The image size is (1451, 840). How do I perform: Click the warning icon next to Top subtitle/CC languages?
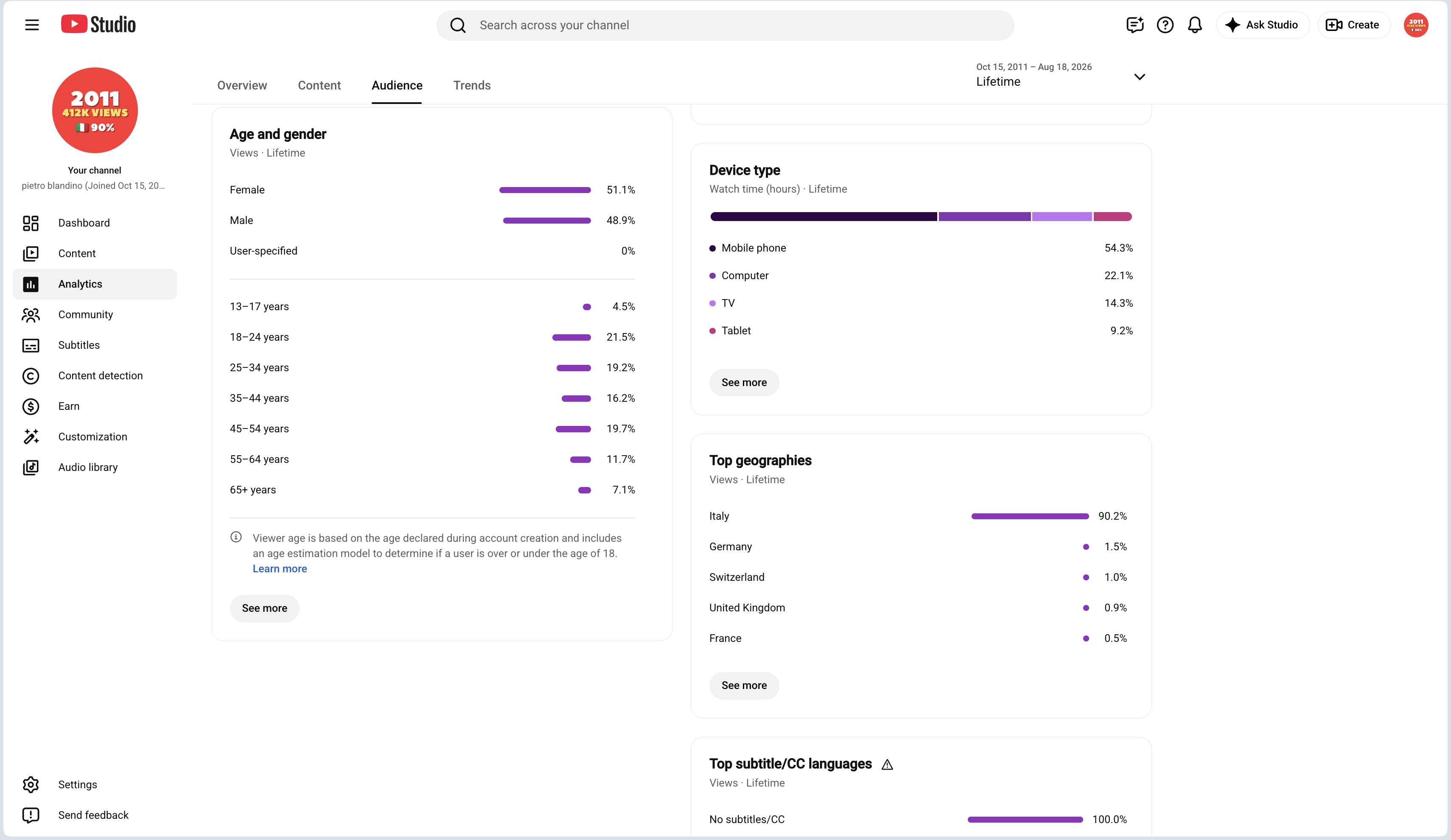[x=887, y=764]
